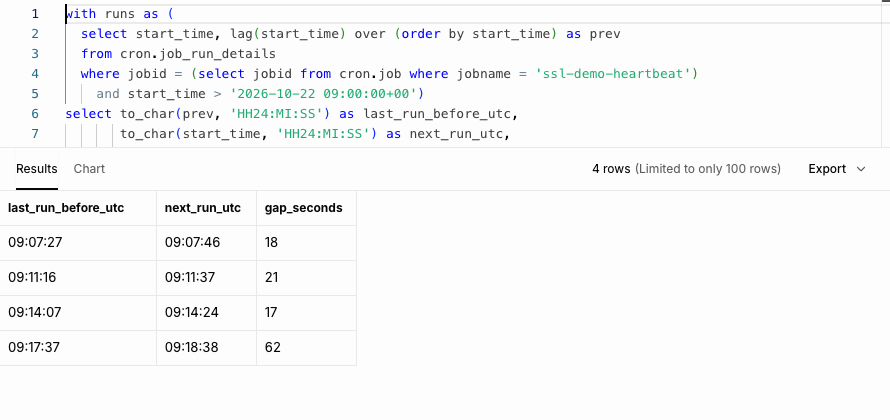Viewport: 890px width, 420px height.
Task: Click cell 09:14:07
Action: click(78, 313)
